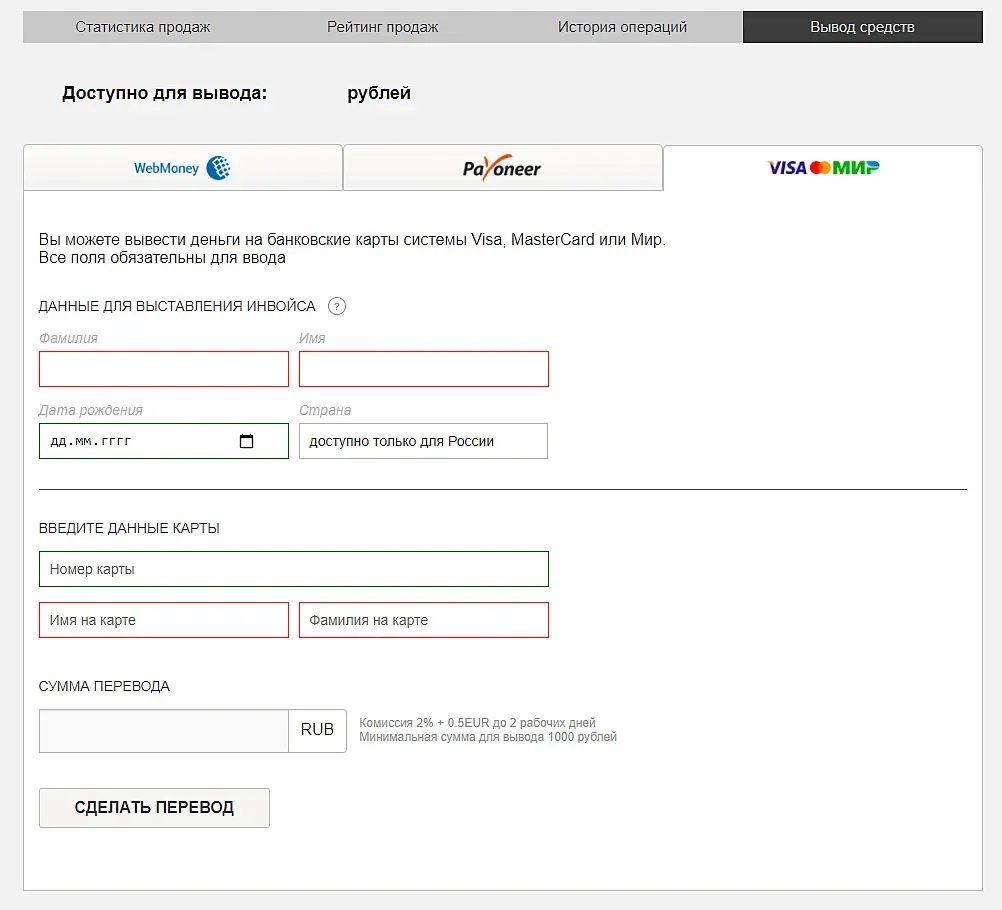This screenshot has width=1002, height=910.
Task: Open the calendar picker in birth date field
Action: (x=247, y=441)
